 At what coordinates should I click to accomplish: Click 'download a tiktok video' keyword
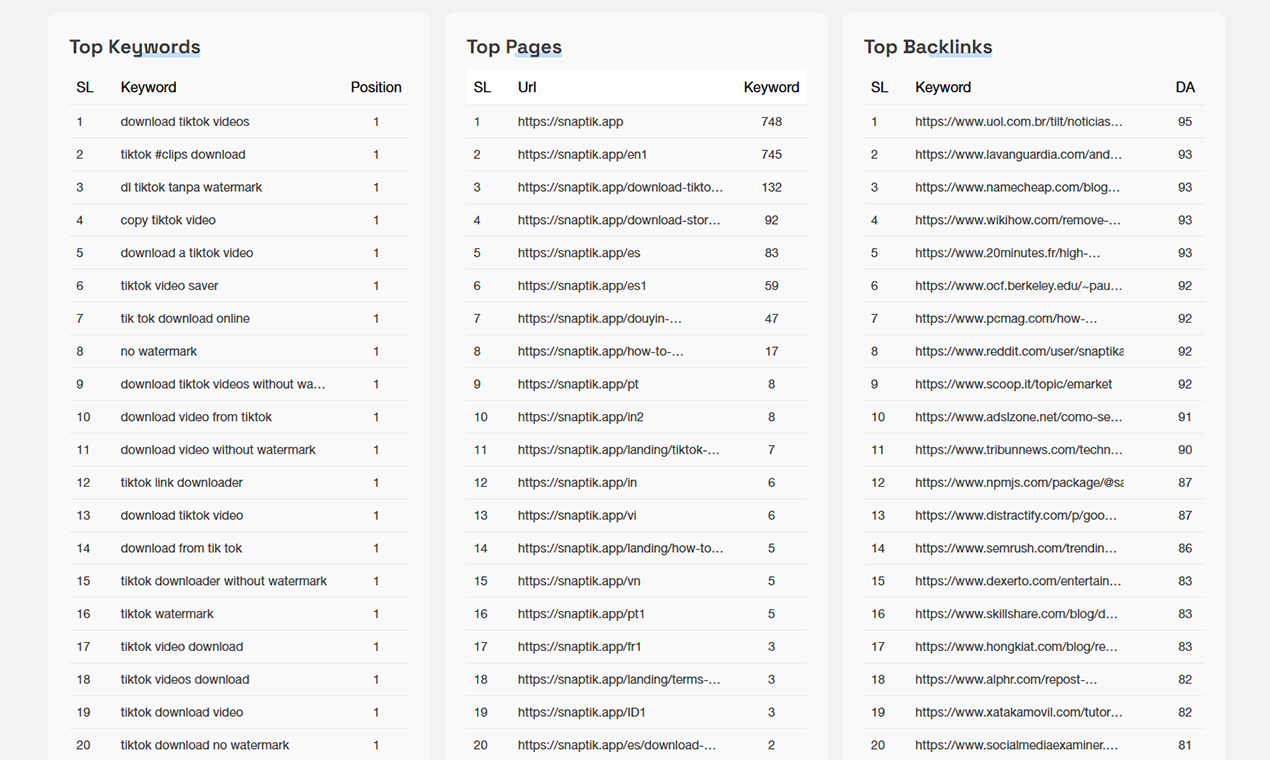[x=187, y=253]
